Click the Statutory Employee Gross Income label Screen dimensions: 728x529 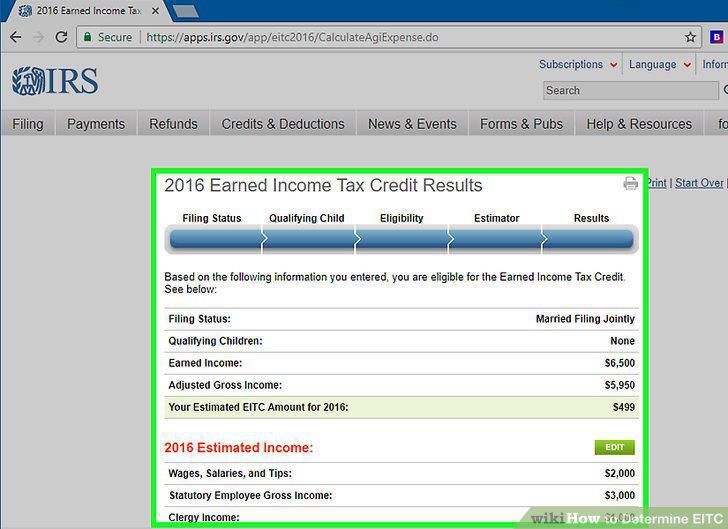(x=250, y=496)
